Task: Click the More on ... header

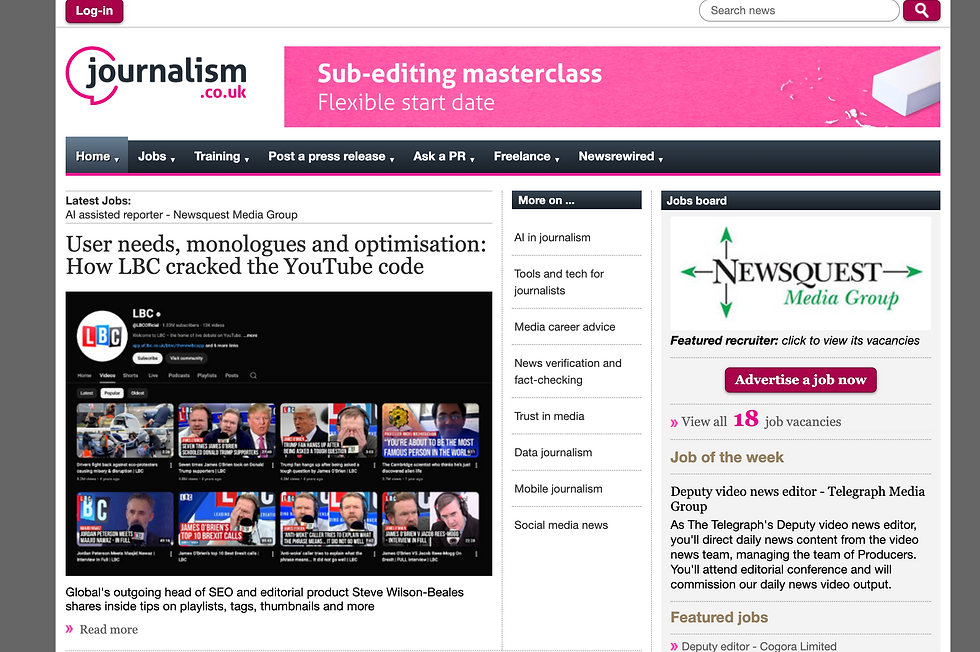Action: coord(576,200)
